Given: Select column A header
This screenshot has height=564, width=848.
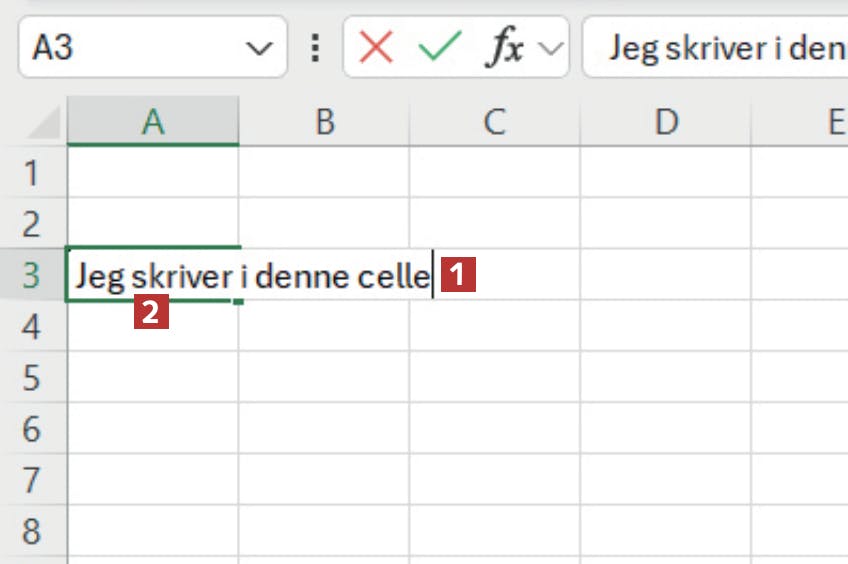Looking at the screenshot, I should (152, 122).
